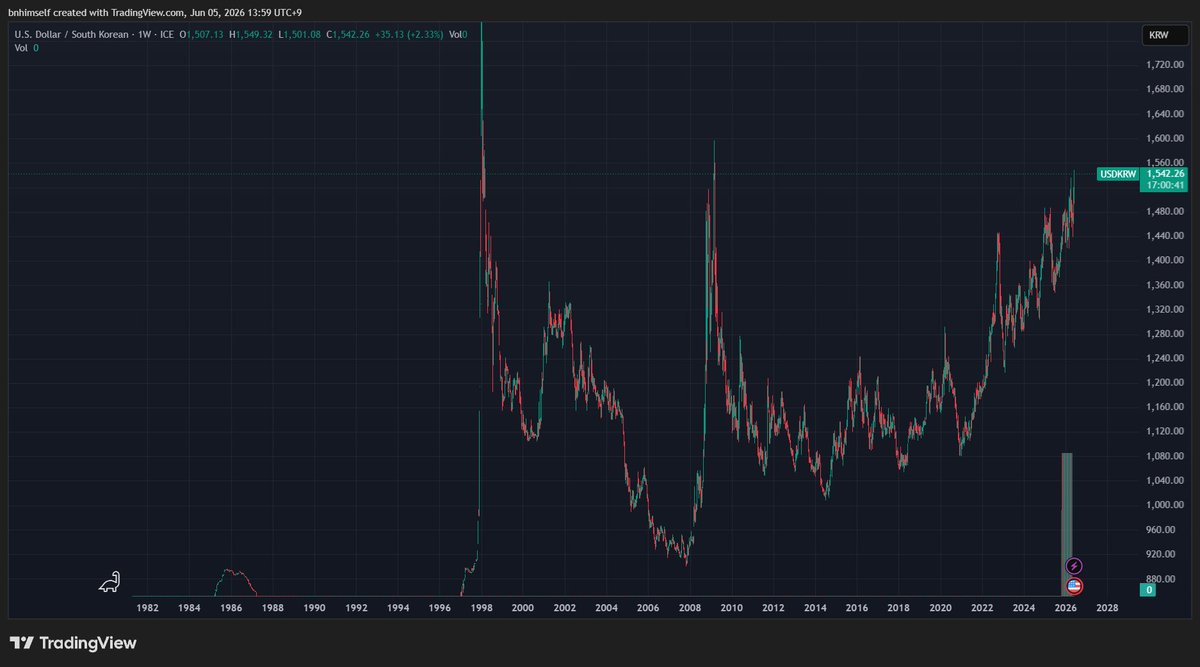Click the close value C1,542.26
The height and width of the screenshot is (667, 1200).
(x=348, y=34)
